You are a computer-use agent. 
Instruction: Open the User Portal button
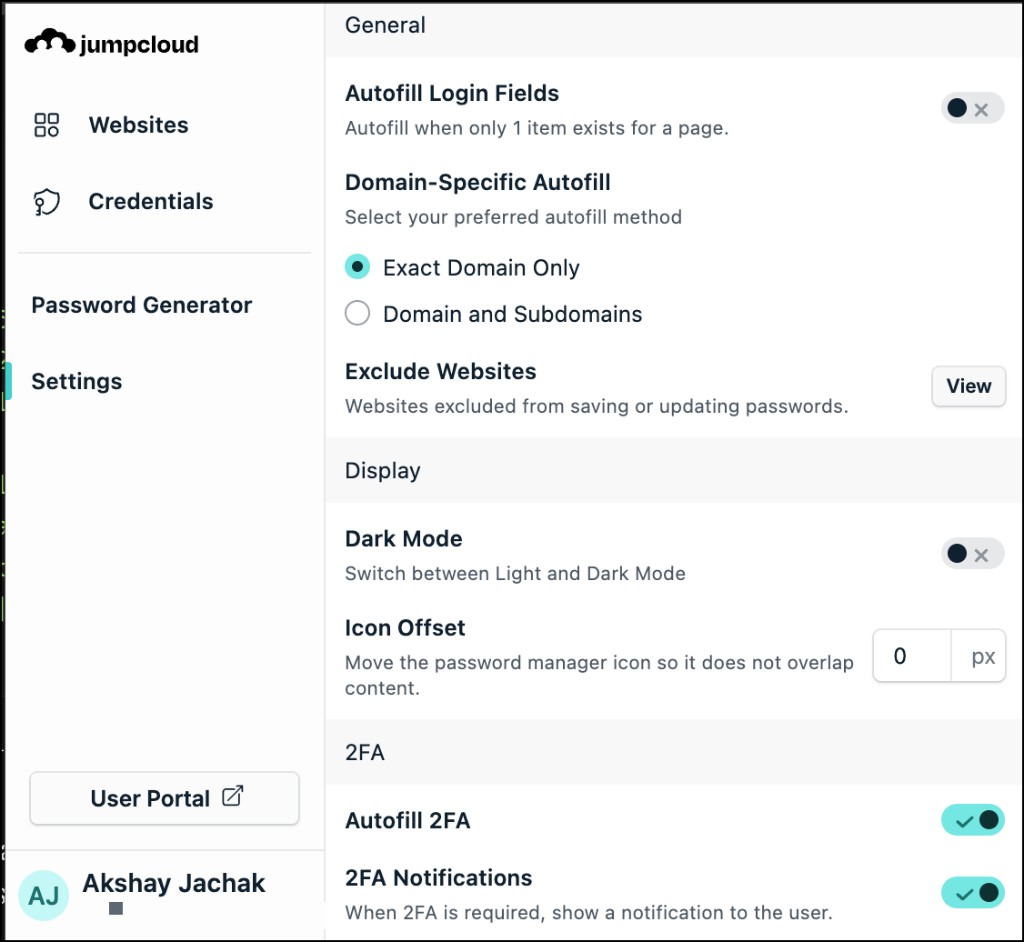pos(165,798)
